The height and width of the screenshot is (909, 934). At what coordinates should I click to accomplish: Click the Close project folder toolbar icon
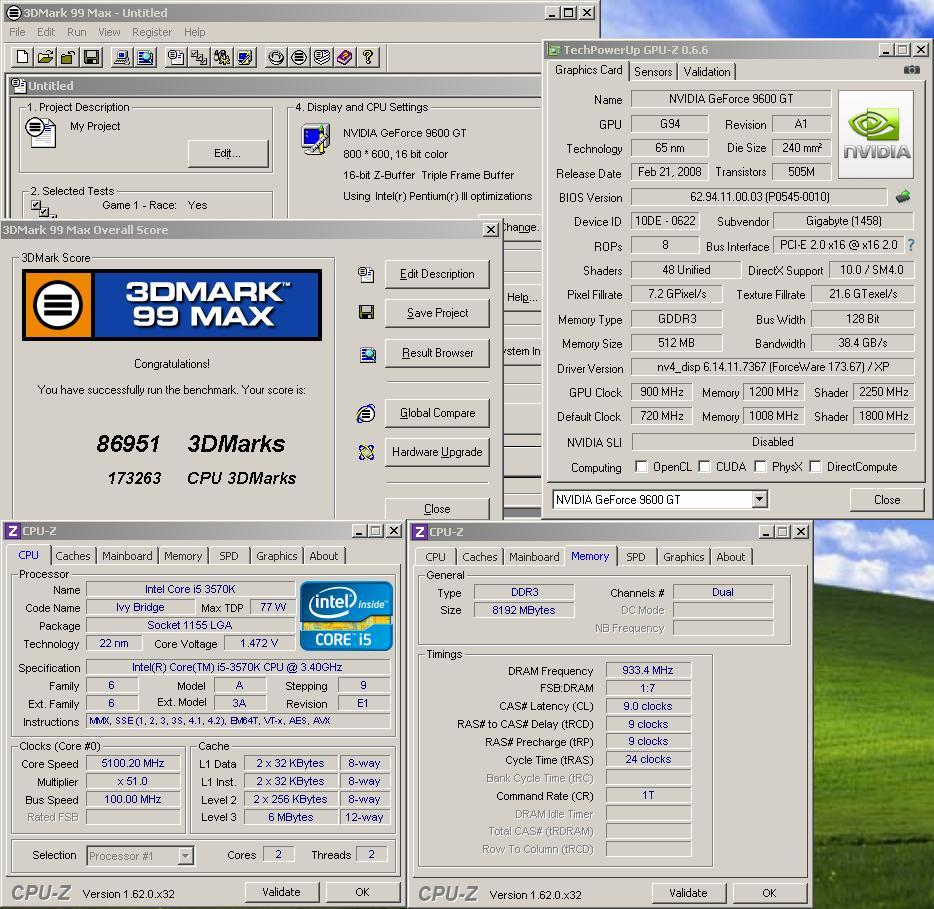68,57
